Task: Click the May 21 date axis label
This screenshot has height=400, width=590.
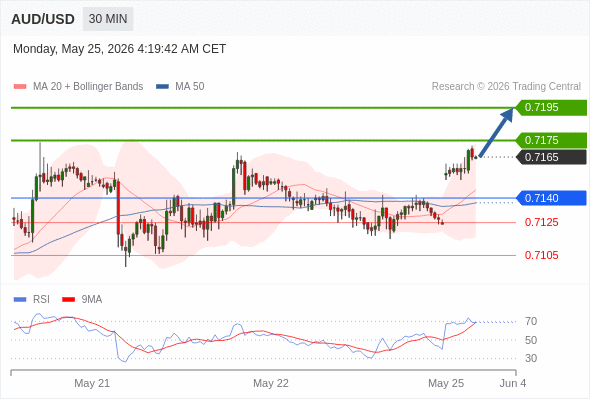Action: (92, 383)
